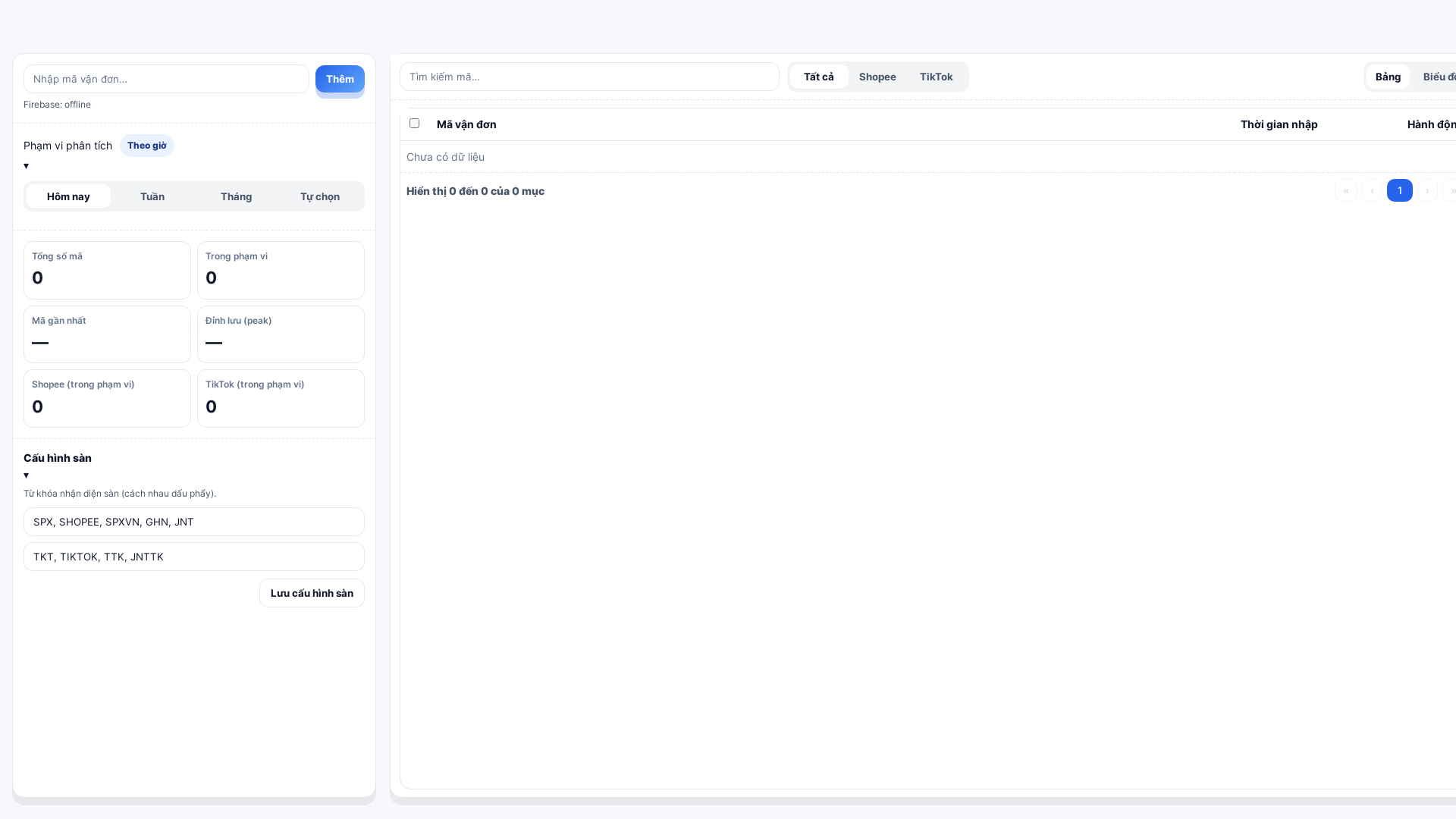Click the Tổng số mã stat card

[x=107, y=270]
